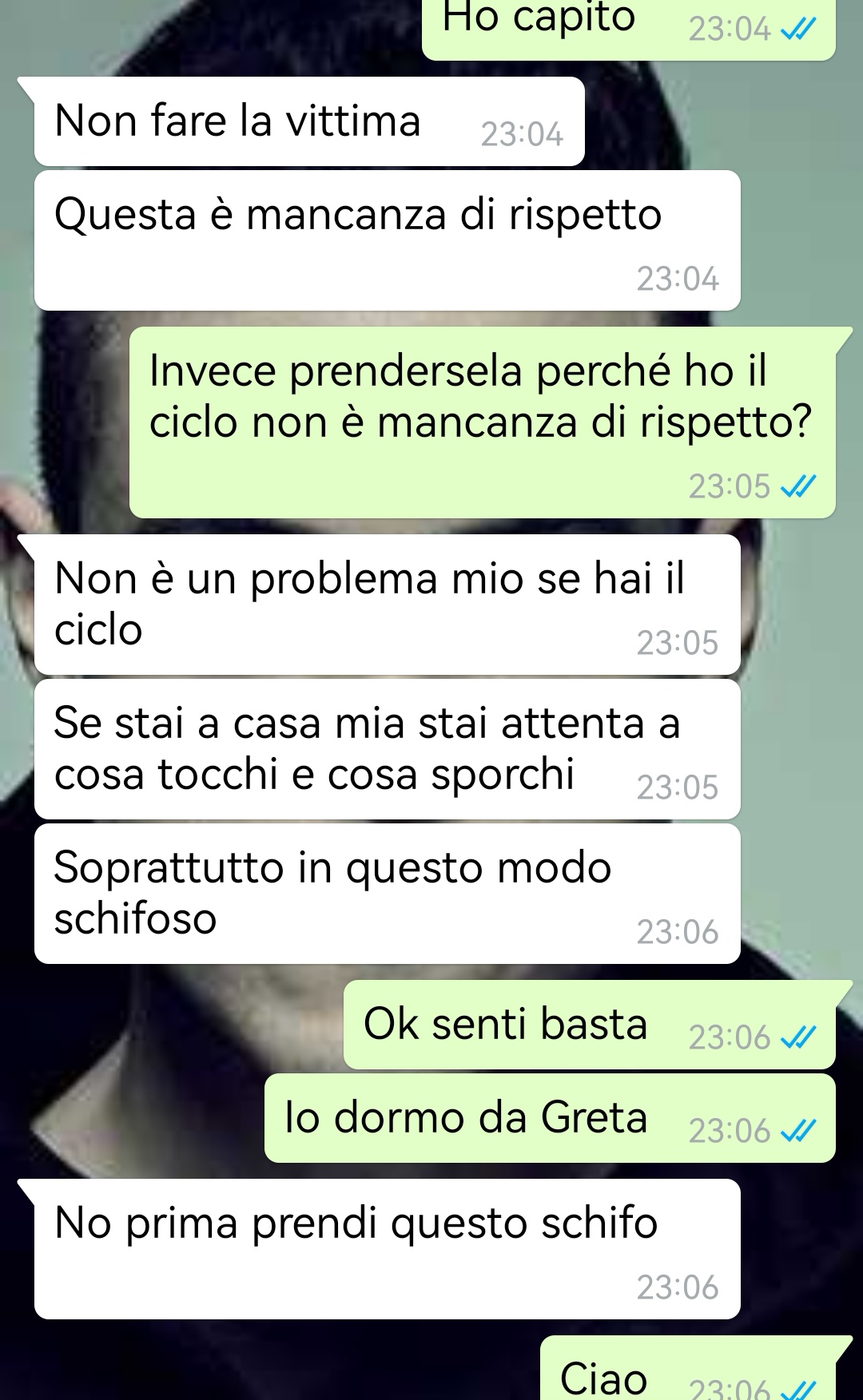Tap the 'Ho capito' message at top
Viewport: 863px width, 1400px height.
[x=629, y=28]
